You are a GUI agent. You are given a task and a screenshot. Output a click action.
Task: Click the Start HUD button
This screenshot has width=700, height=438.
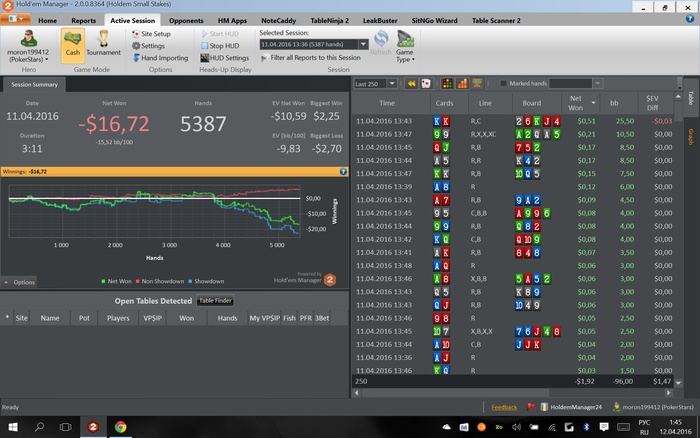pos(220,33)
